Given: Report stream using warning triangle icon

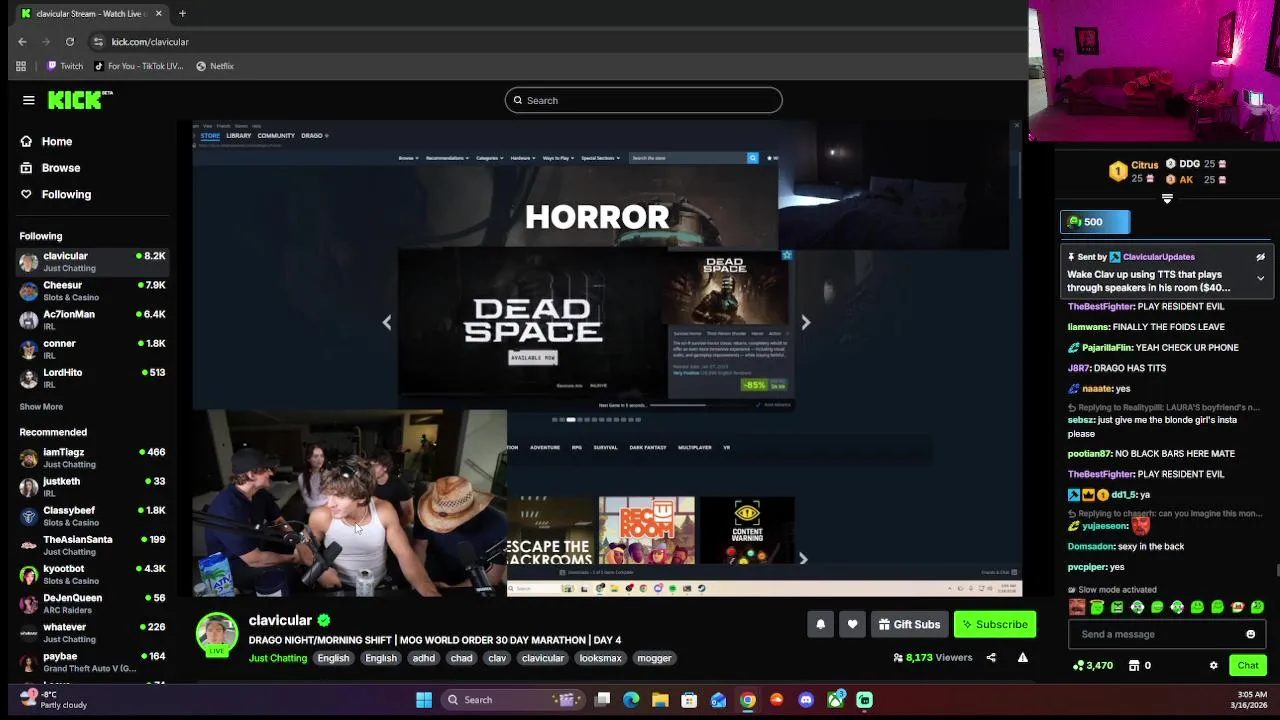Looking at the screenshot, I should click(x=1022, y=658).
